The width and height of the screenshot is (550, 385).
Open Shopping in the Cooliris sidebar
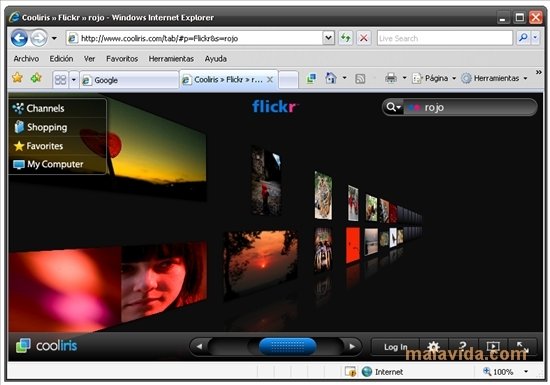pos(57,127)
